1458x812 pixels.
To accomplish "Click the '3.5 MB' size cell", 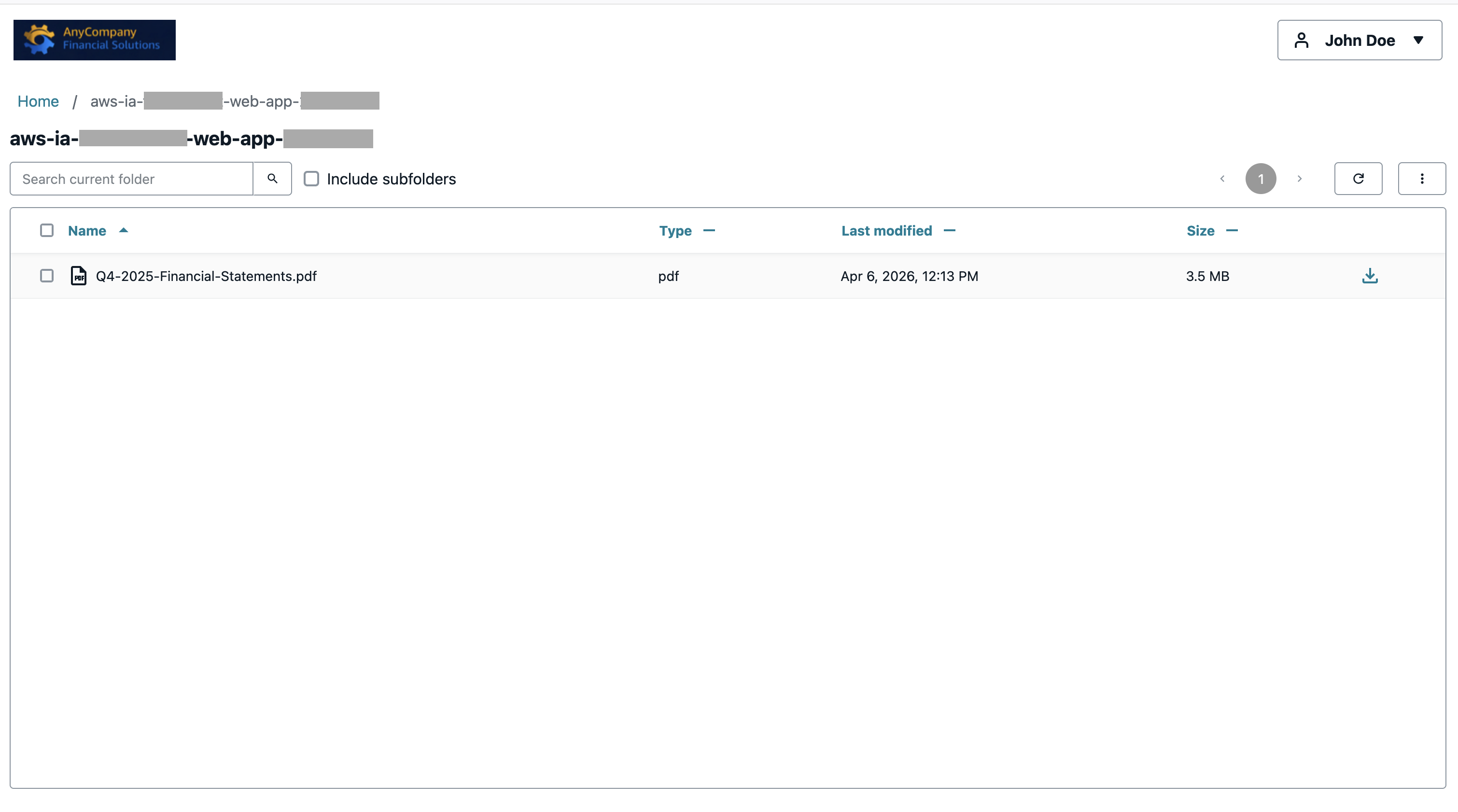I will pyautogui.click(x=1207, y=276).
